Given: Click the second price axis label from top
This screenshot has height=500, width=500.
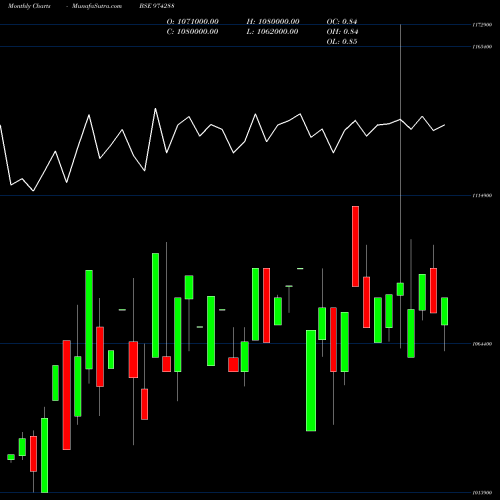Looking at the screenshot, I should pos(482,47).
